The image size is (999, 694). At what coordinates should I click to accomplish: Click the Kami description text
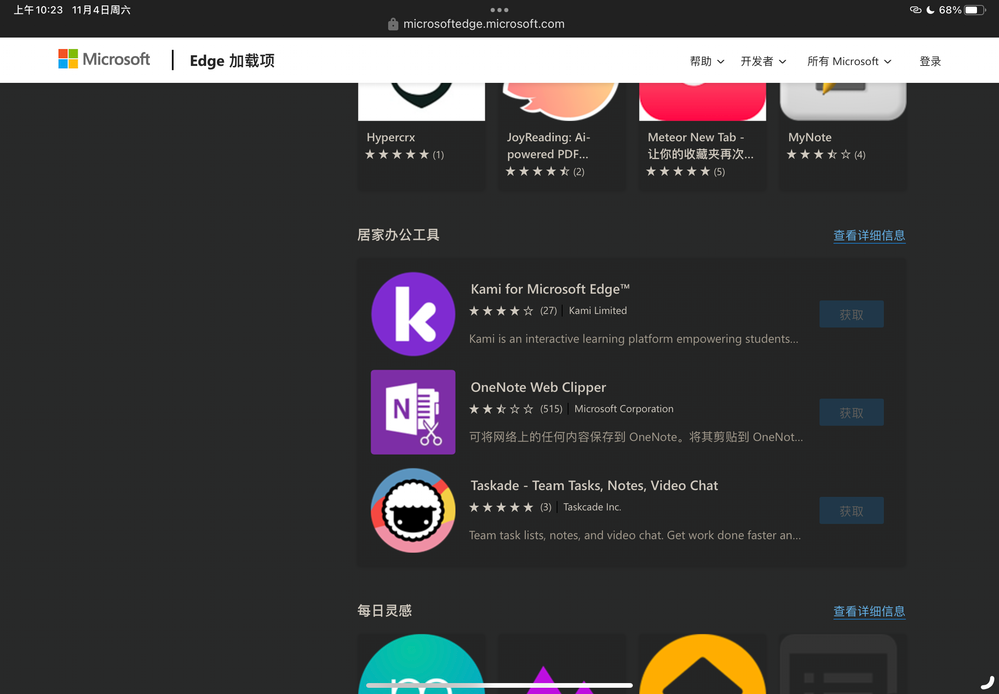pos(633,339)
